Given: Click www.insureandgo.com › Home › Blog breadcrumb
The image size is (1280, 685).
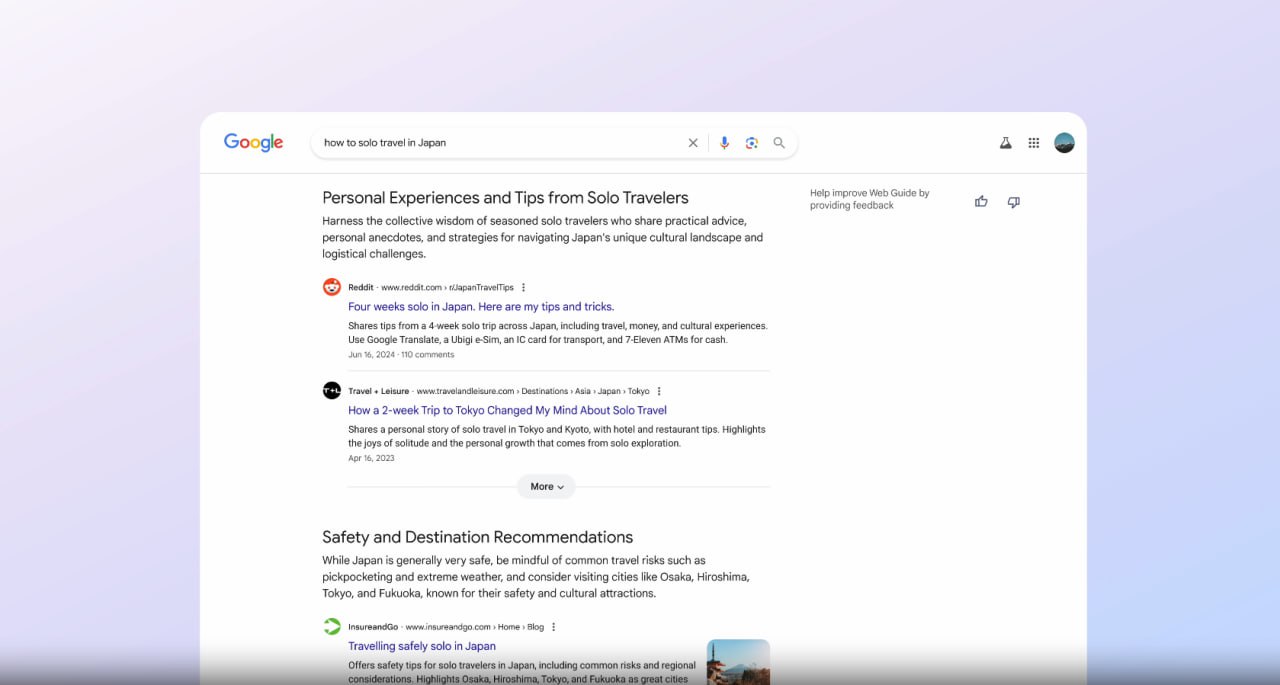Looking at the screenshot, I should point(474,627).
